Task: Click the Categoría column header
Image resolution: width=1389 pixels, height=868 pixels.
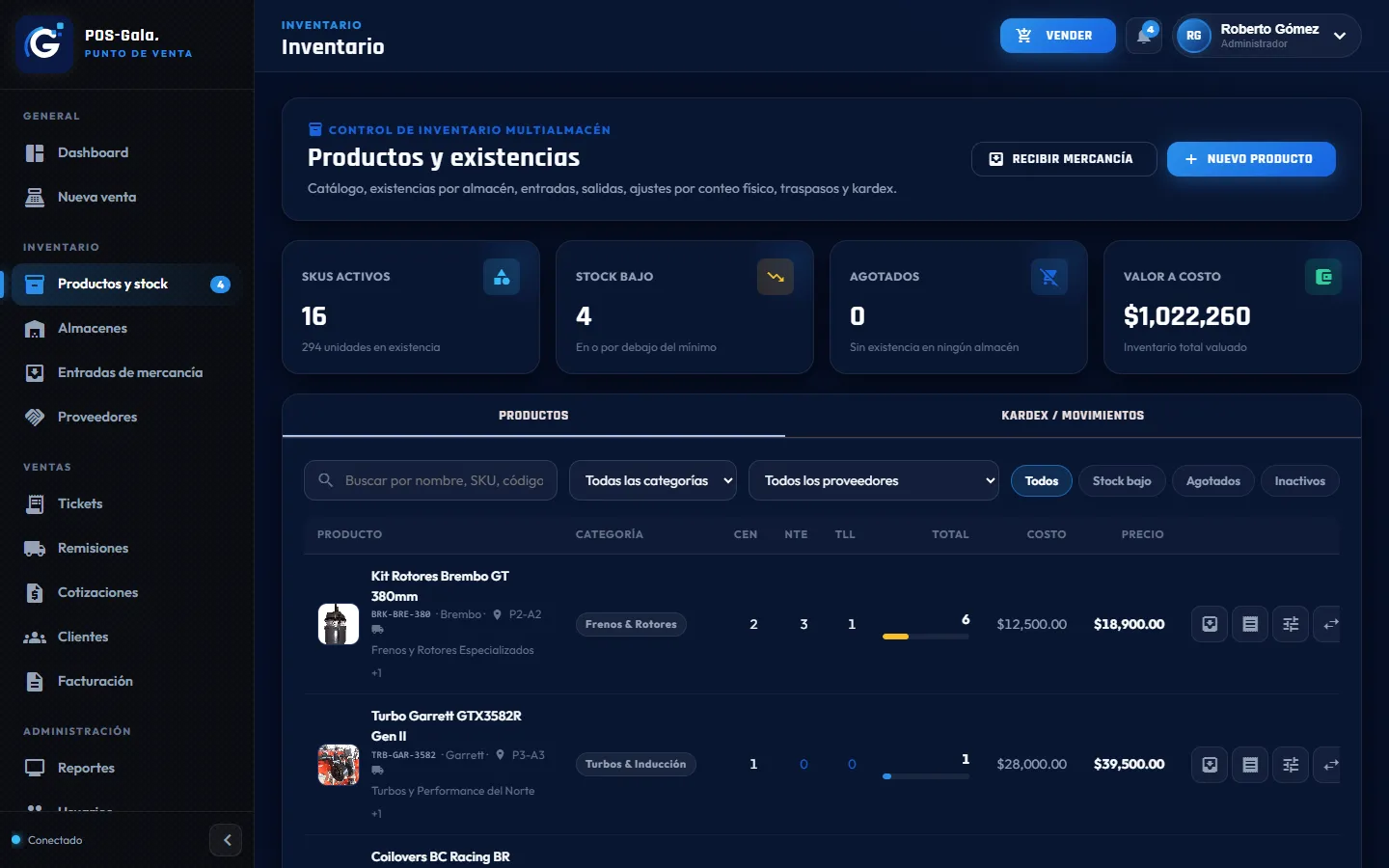Action: click(x=610, y=534)
